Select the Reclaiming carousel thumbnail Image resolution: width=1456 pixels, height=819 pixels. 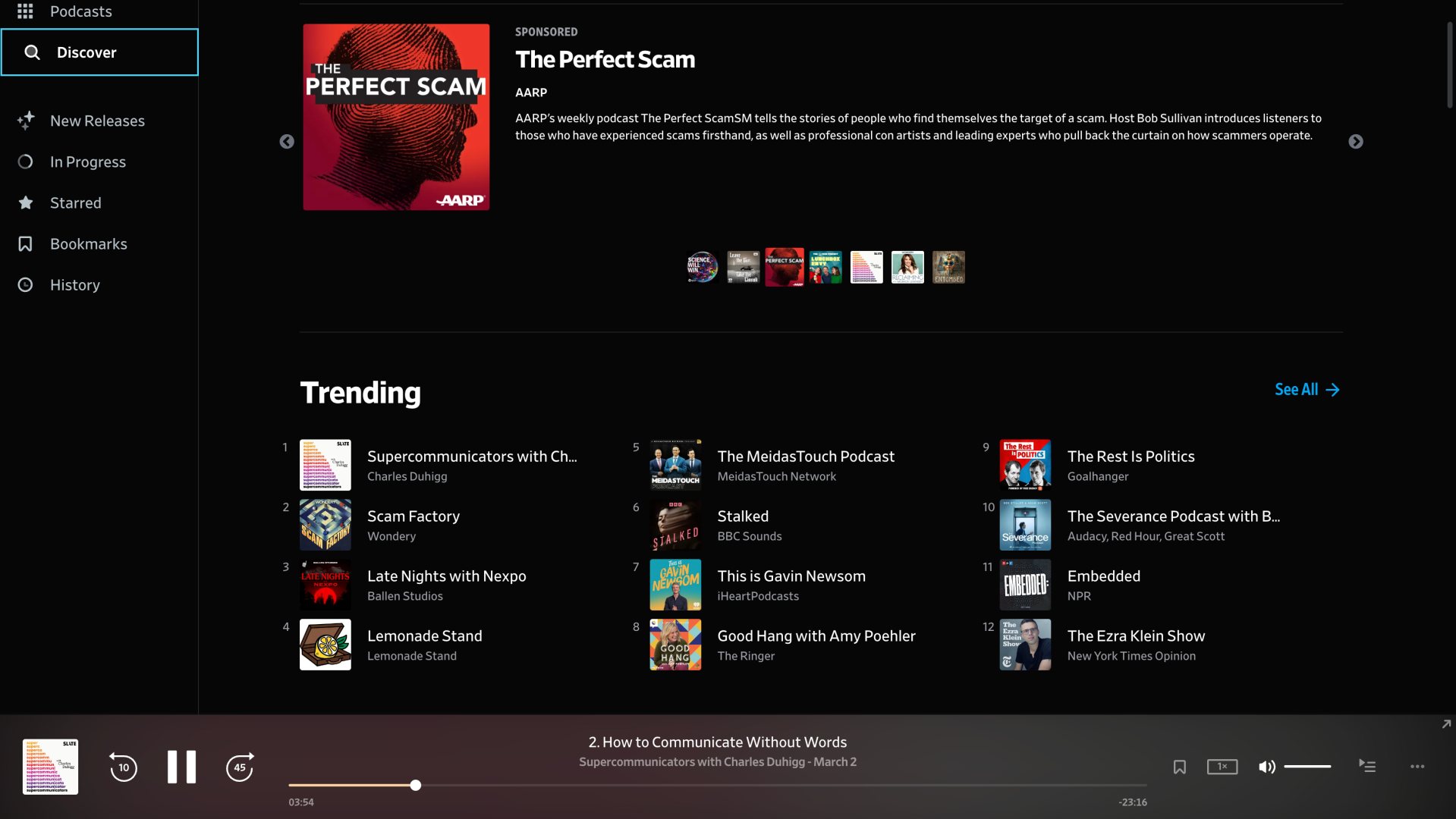pyautogui.click(x=907, y=267)
